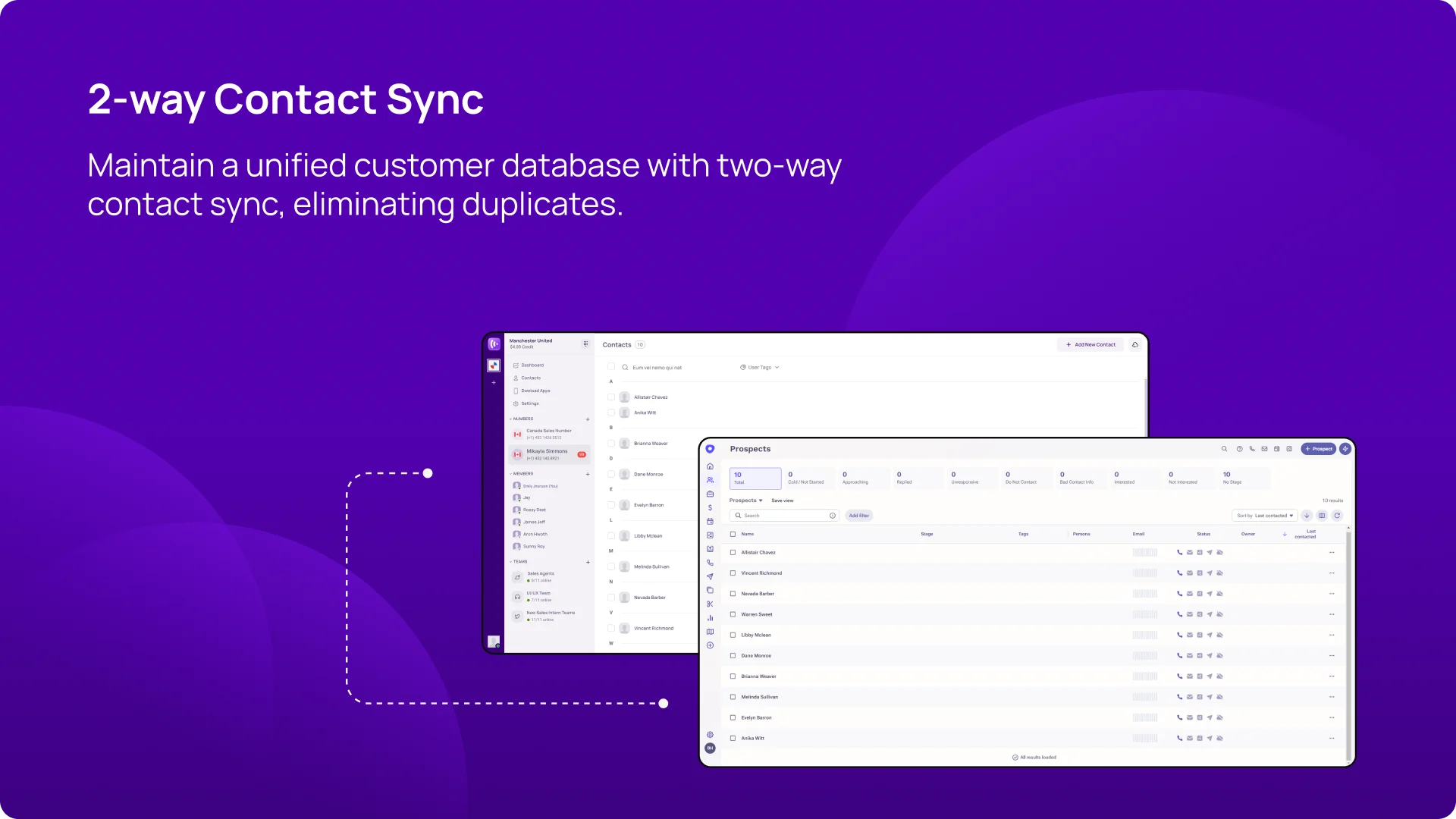Open the phone icon in Prospects sidebar
This screenshot has height=819, width=1456.
tap(710, 563)
